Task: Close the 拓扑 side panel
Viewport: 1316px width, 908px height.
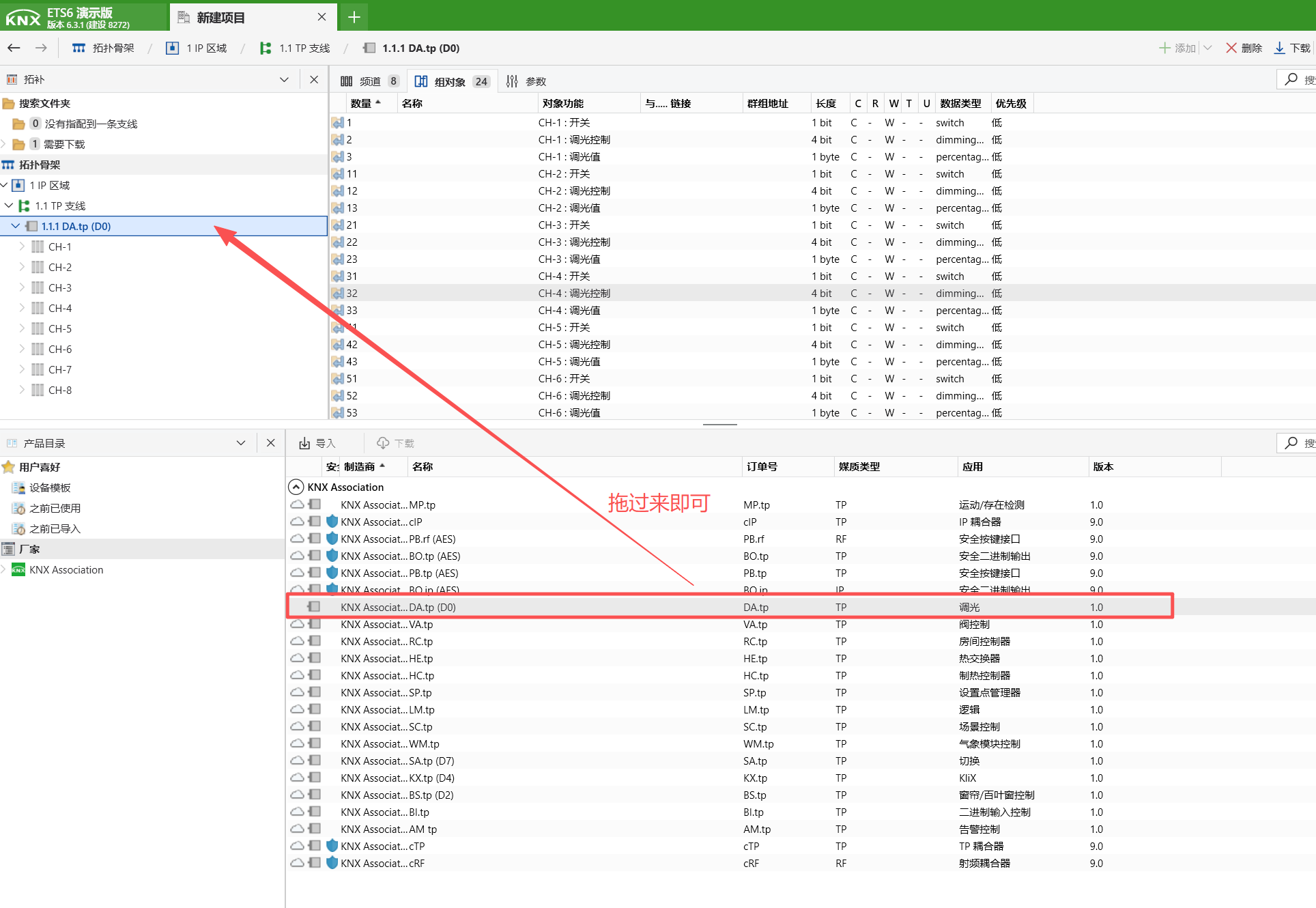Action: tap(314, 79)
